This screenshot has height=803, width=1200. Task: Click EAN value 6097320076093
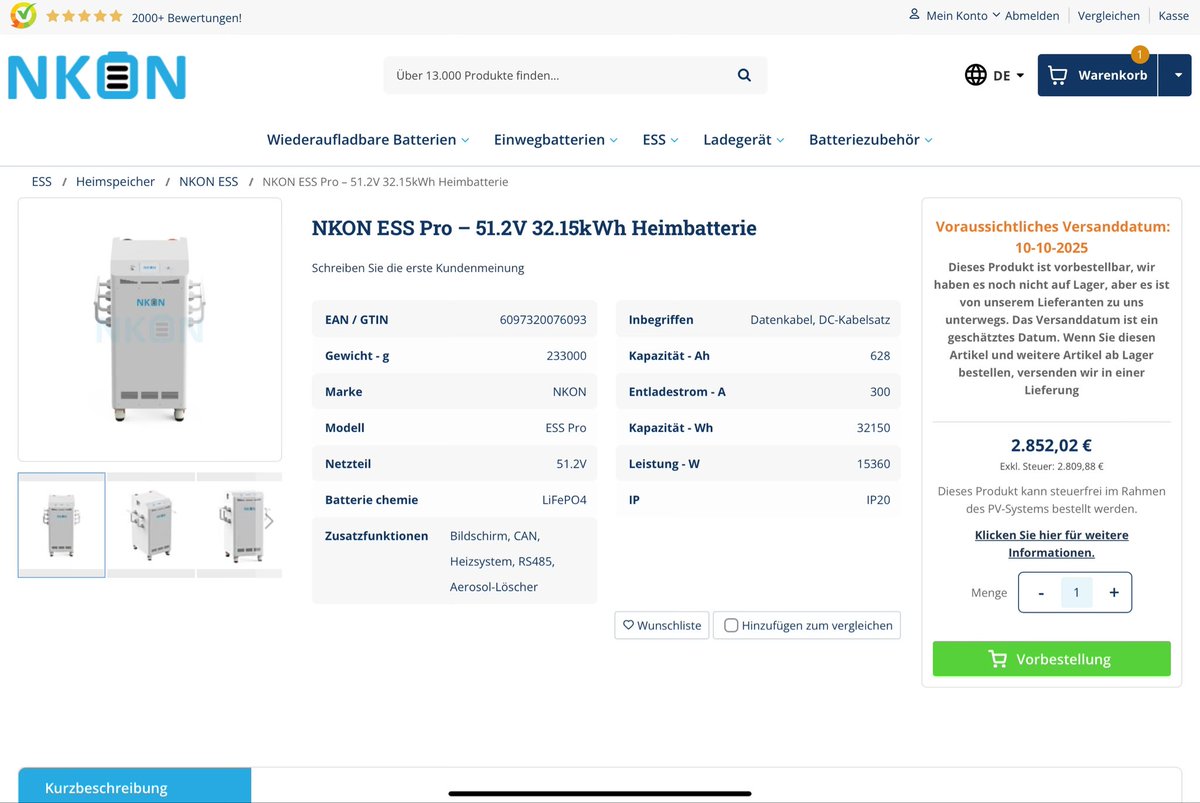coord(543,320)
